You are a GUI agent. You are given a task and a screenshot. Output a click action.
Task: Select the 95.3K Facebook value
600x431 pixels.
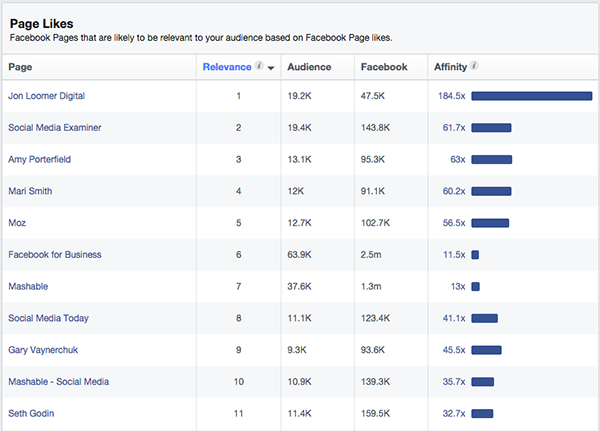pos(373,160)
